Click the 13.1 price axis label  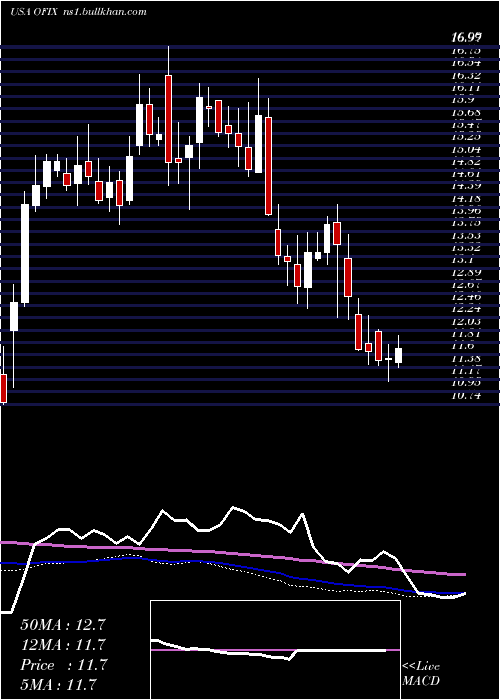pos(464,260)
